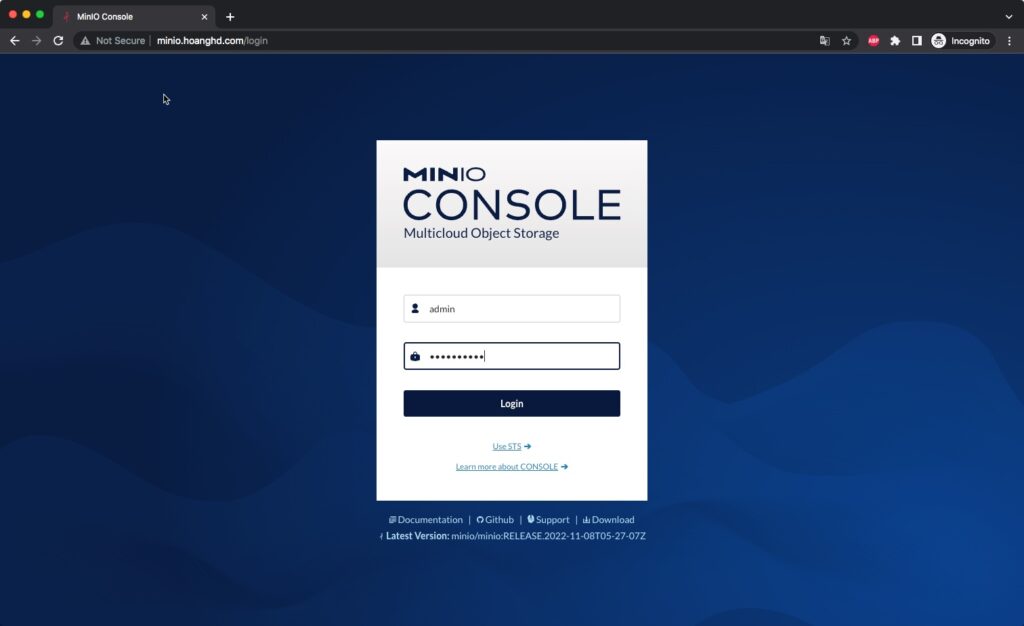Click the Incognito profile badge
1024x626 pixels.
[x=961, y=40]
